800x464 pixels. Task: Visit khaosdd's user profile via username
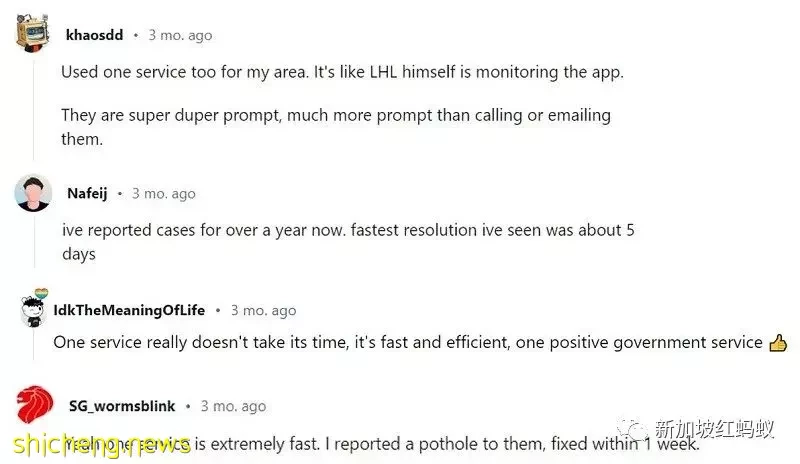tap(94, 35)
